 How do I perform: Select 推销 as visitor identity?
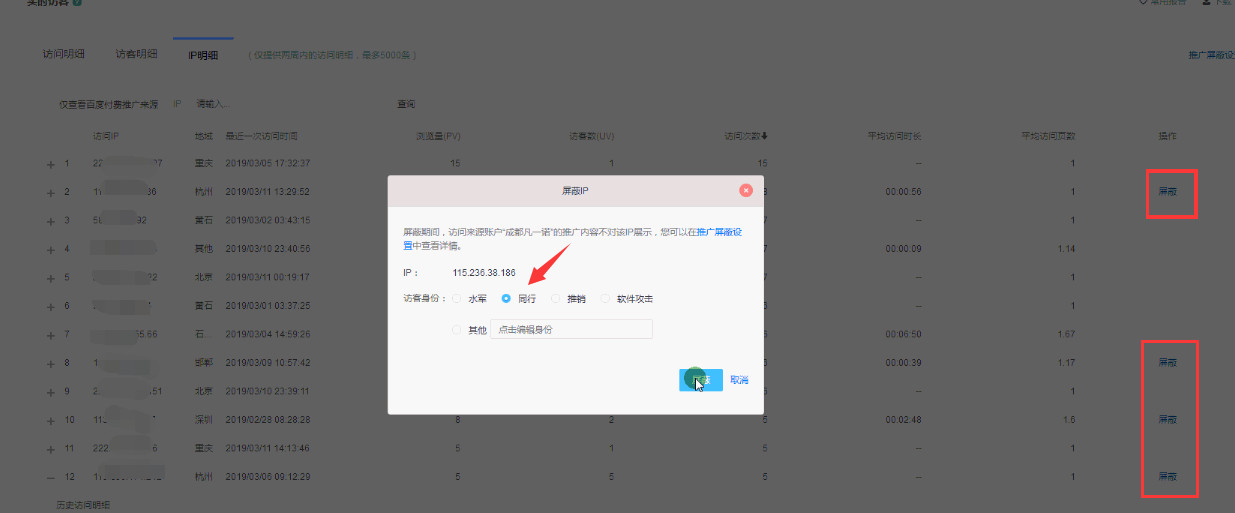556,298
